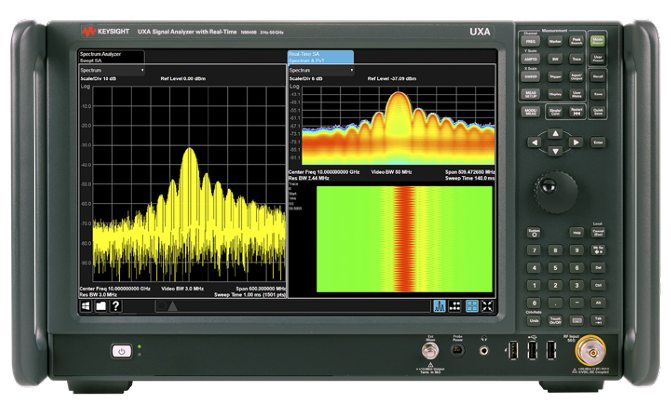Click the Cancel (Esc) key
This screenshot has height=402, width=671.
point(598,232)
